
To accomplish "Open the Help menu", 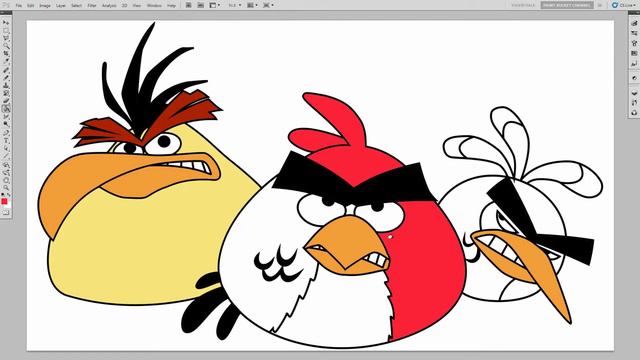I will pos(171,6).
